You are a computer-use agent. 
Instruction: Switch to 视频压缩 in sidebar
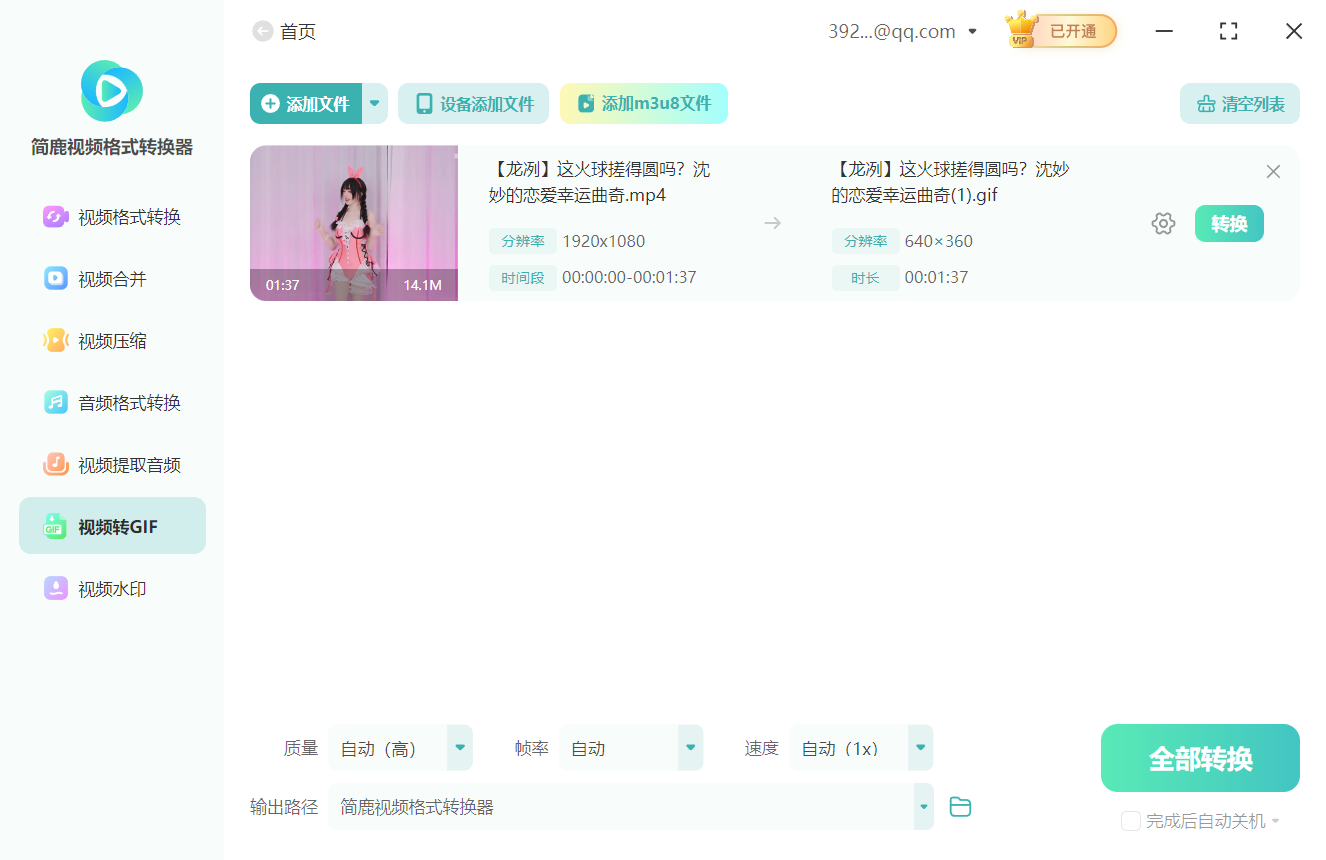[112, 341]
